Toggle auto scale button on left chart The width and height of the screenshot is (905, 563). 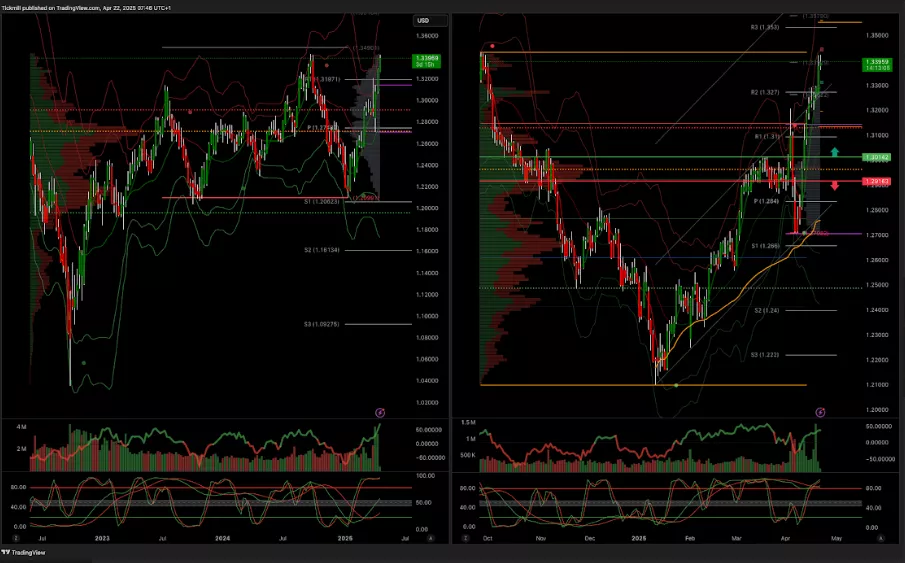coord(430,538)
